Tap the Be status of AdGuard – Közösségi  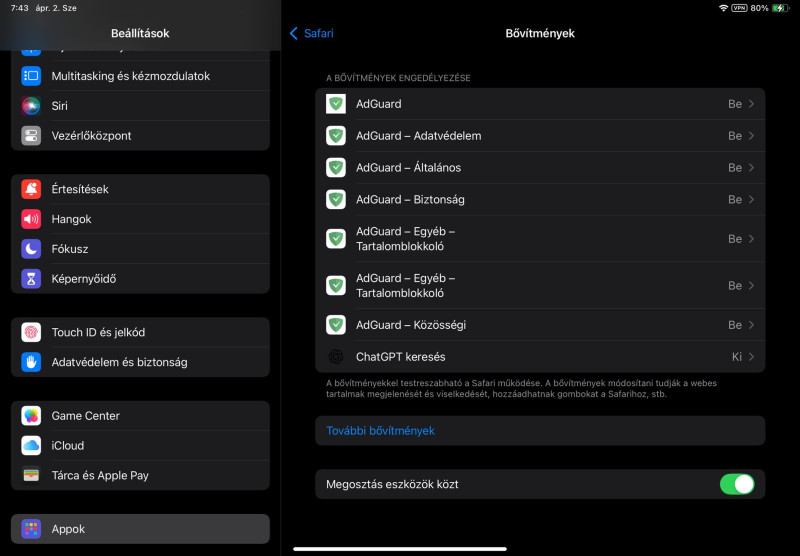click(735, 325)
